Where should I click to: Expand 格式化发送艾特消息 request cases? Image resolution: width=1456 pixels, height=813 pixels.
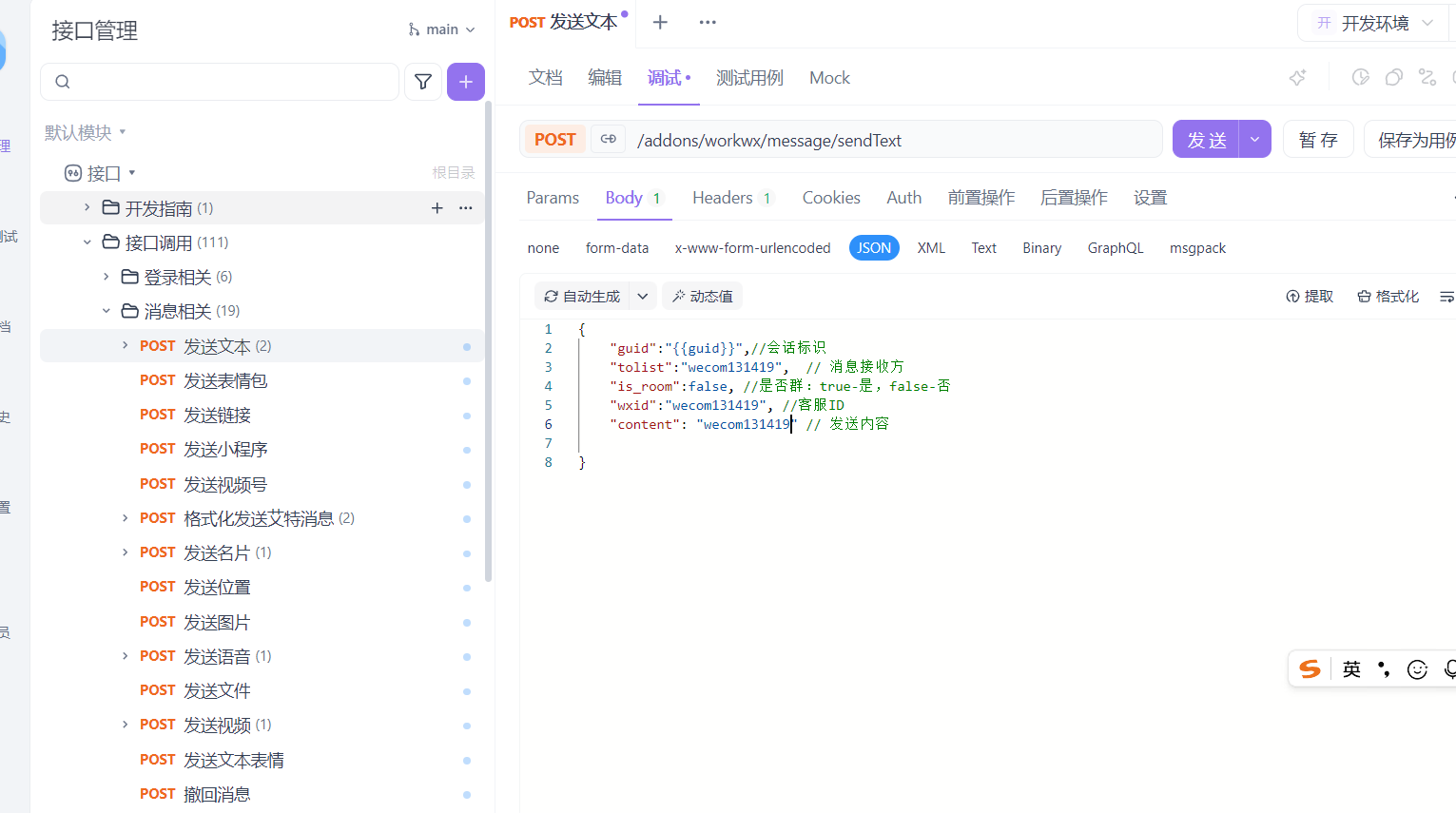pos(125,518)
